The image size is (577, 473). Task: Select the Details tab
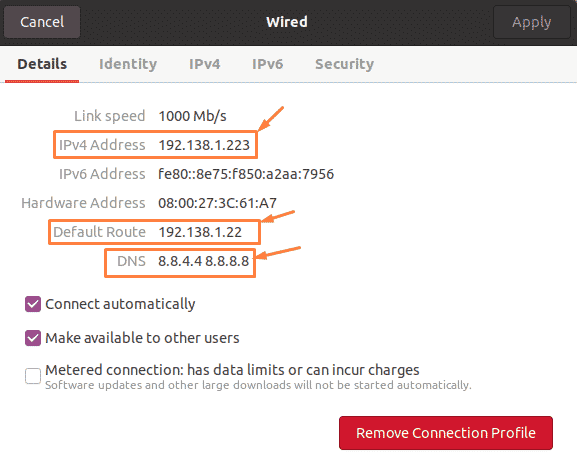tap(42, 64)
